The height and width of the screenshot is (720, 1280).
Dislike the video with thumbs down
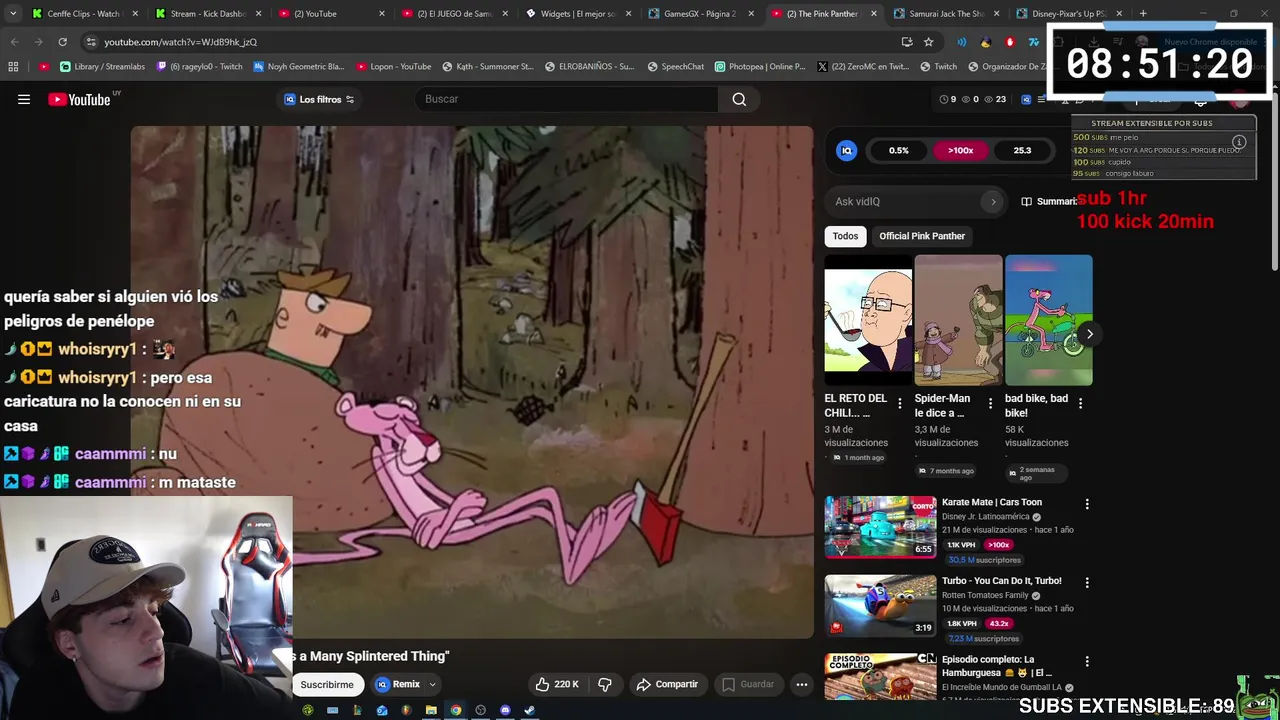coord(604,684)
